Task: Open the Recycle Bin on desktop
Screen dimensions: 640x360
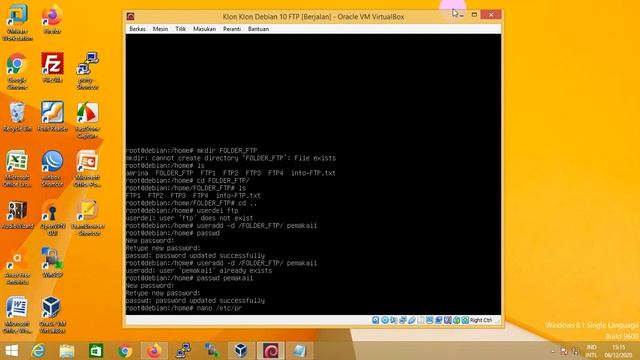Action: 18,117
